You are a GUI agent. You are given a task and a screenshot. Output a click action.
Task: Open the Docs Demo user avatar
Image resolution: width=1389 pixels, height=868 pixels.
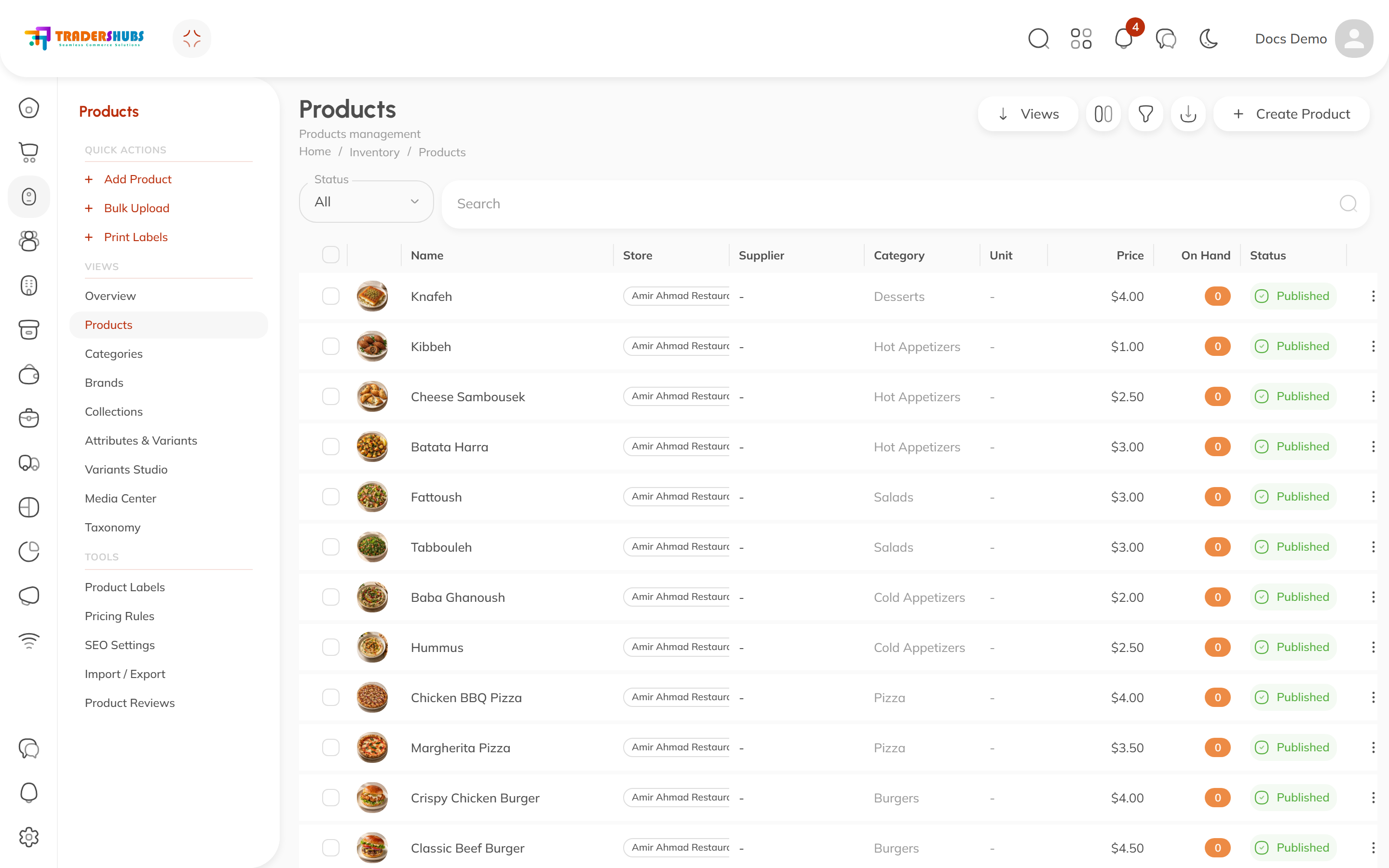pos(1354,39)
